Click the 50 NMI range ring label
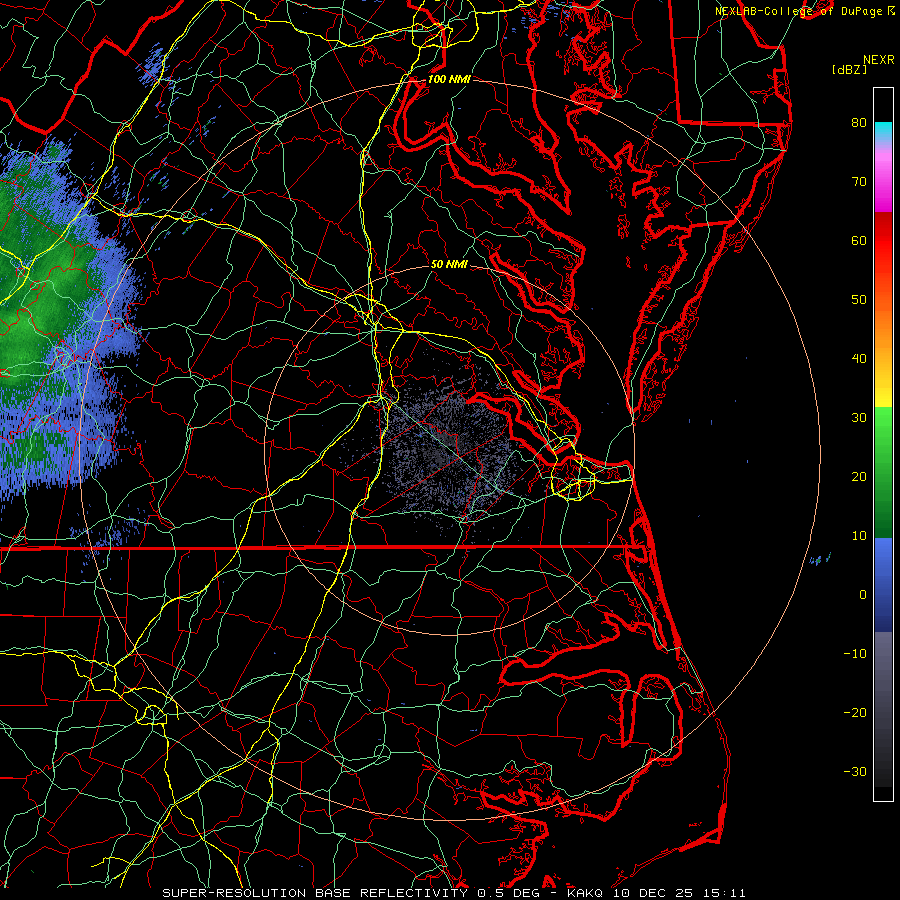The height and width of the screenshot is (900, 900). point(449,264)
